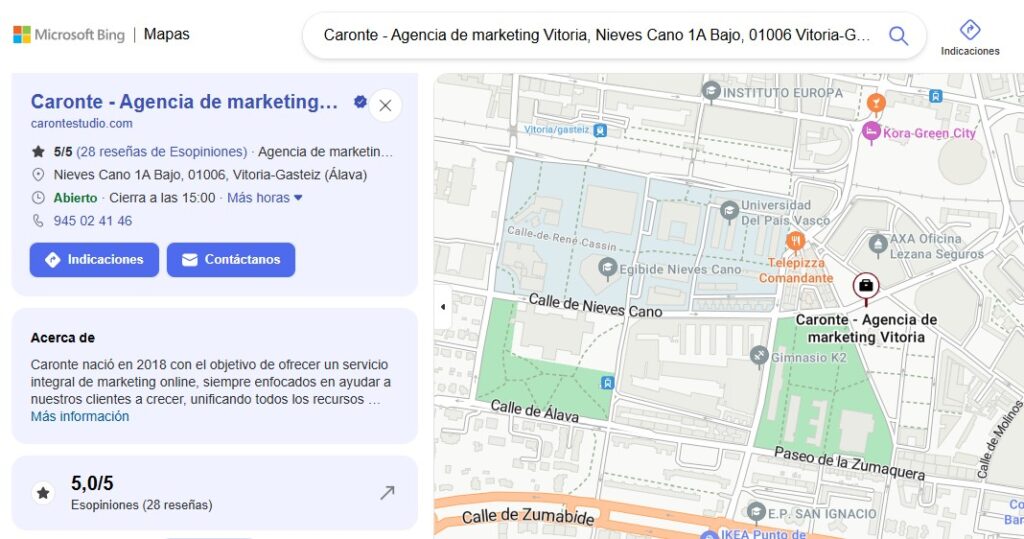Select the Egibide Nieves Cano school marker

pyautogui.click(x=607, y=267)
